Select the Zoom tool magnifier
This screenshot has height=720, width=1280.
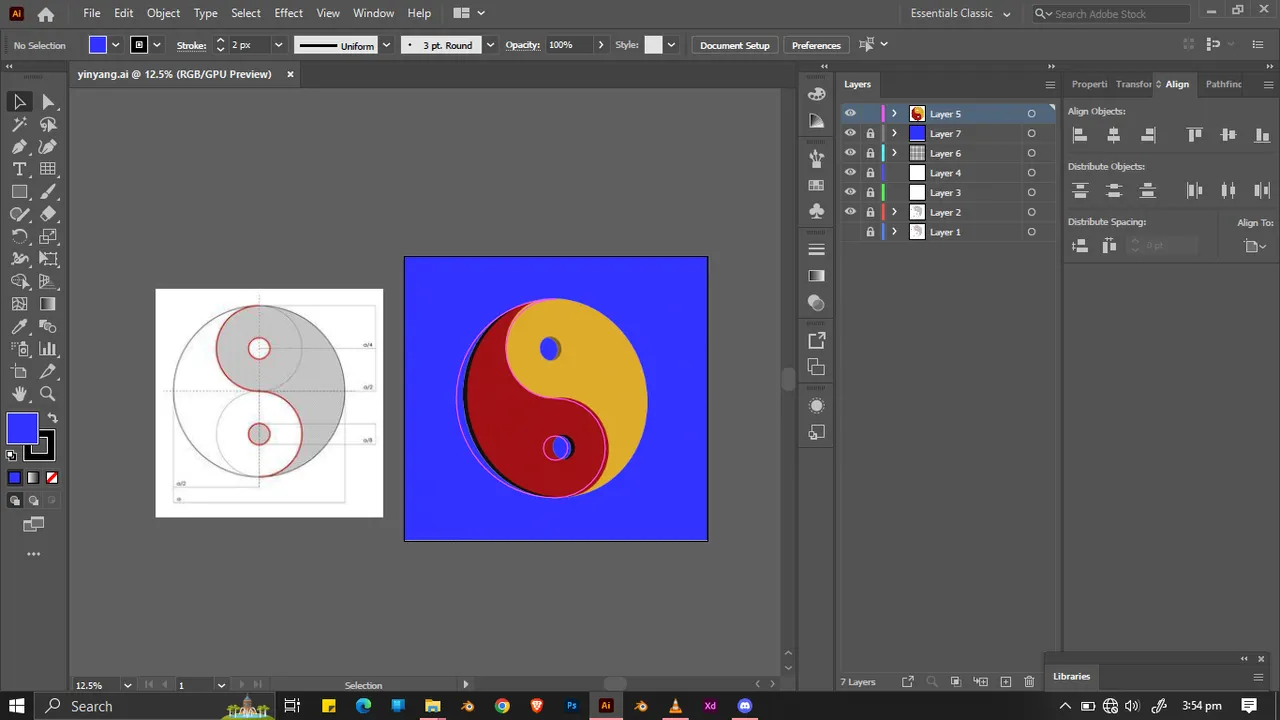click(x=48, y=394)
